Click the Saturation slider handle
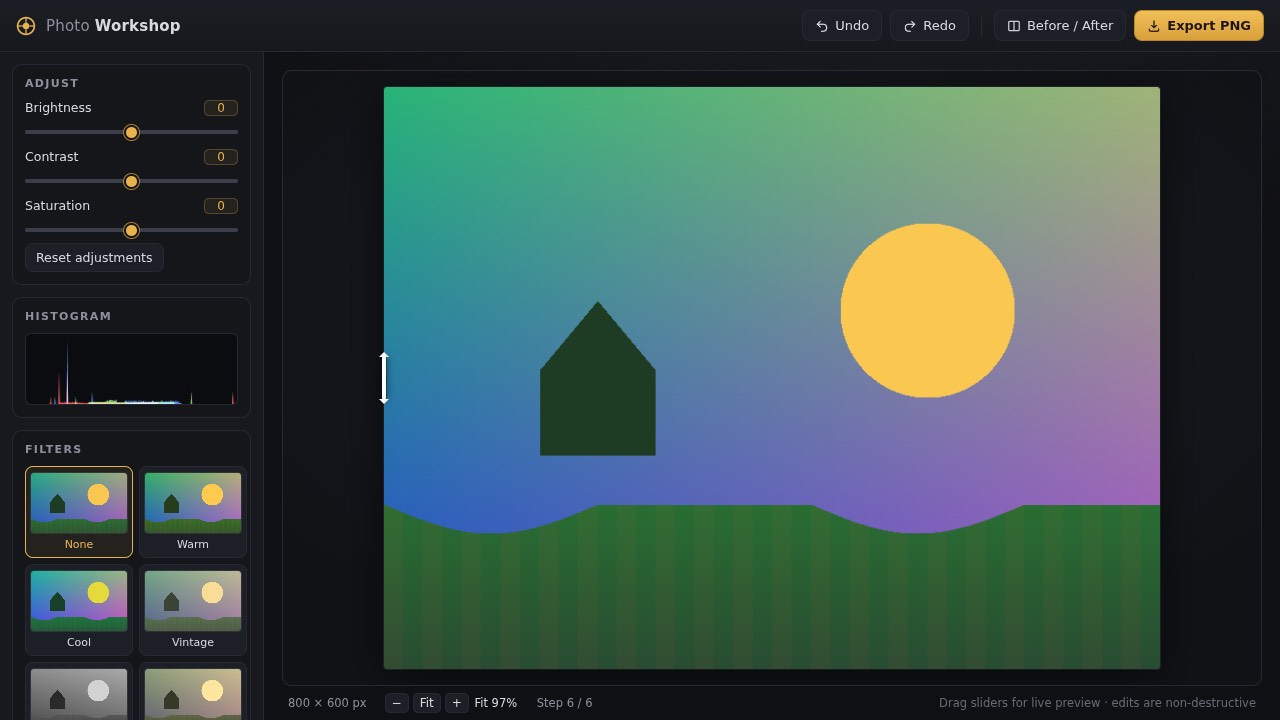1280x720 pixels. click(x=131, y=230)
